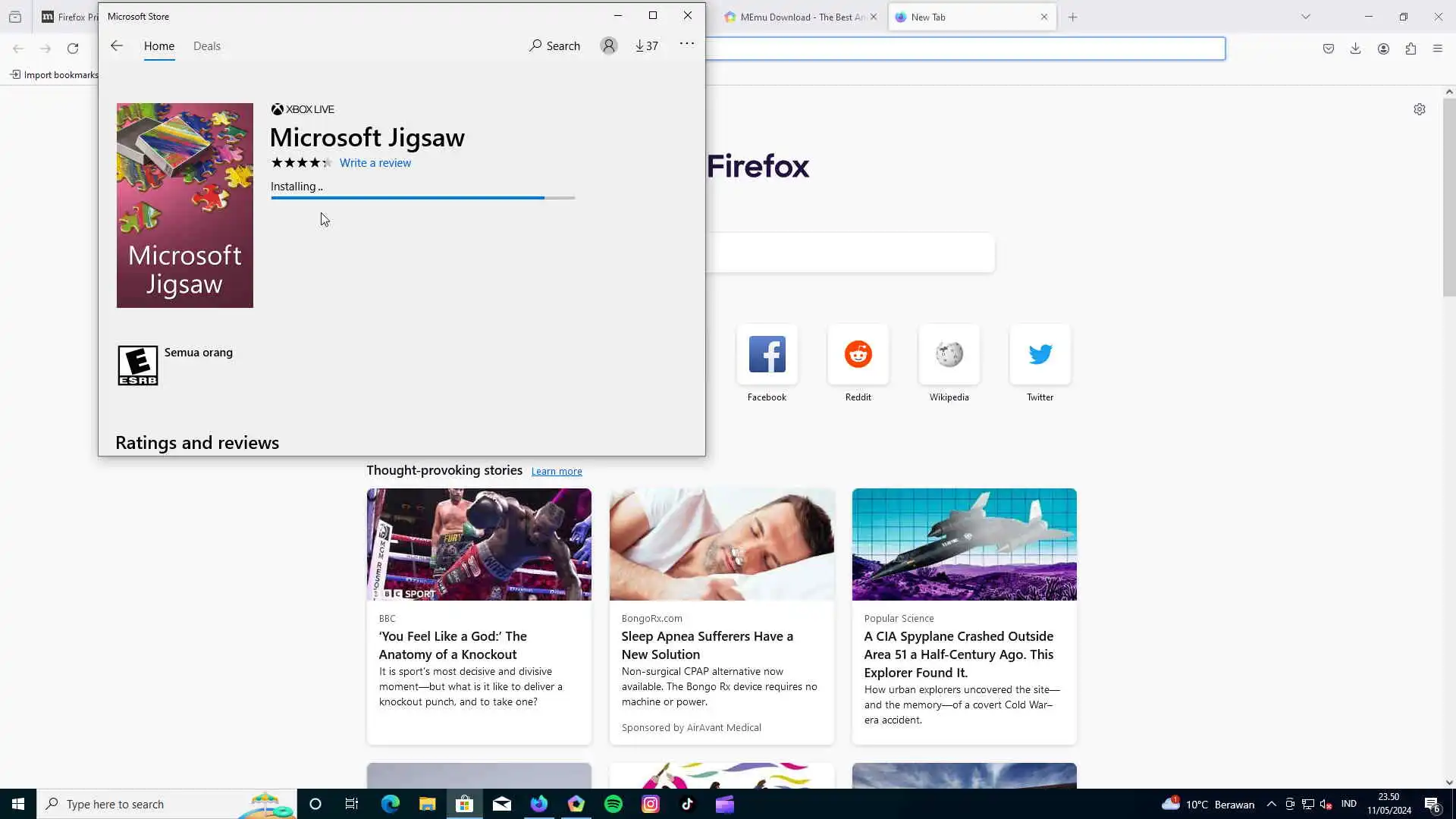Open the Microsoft Store account profile icon

tap(608, 45)
